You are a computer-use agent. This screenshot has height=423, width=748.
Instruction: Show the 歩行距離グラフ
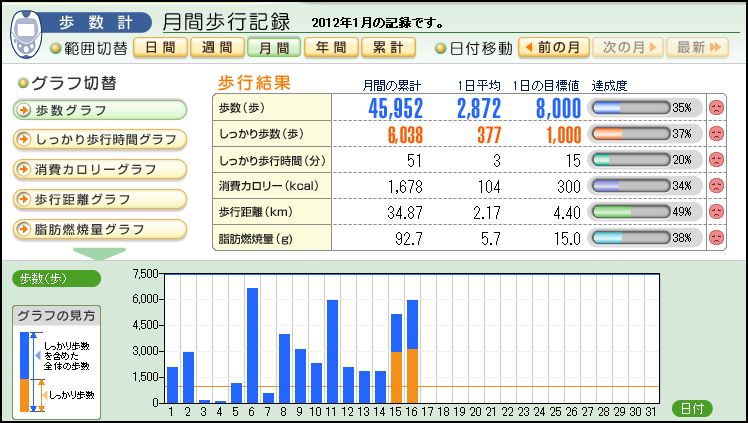pyautogui.click(x=100, y=199)
